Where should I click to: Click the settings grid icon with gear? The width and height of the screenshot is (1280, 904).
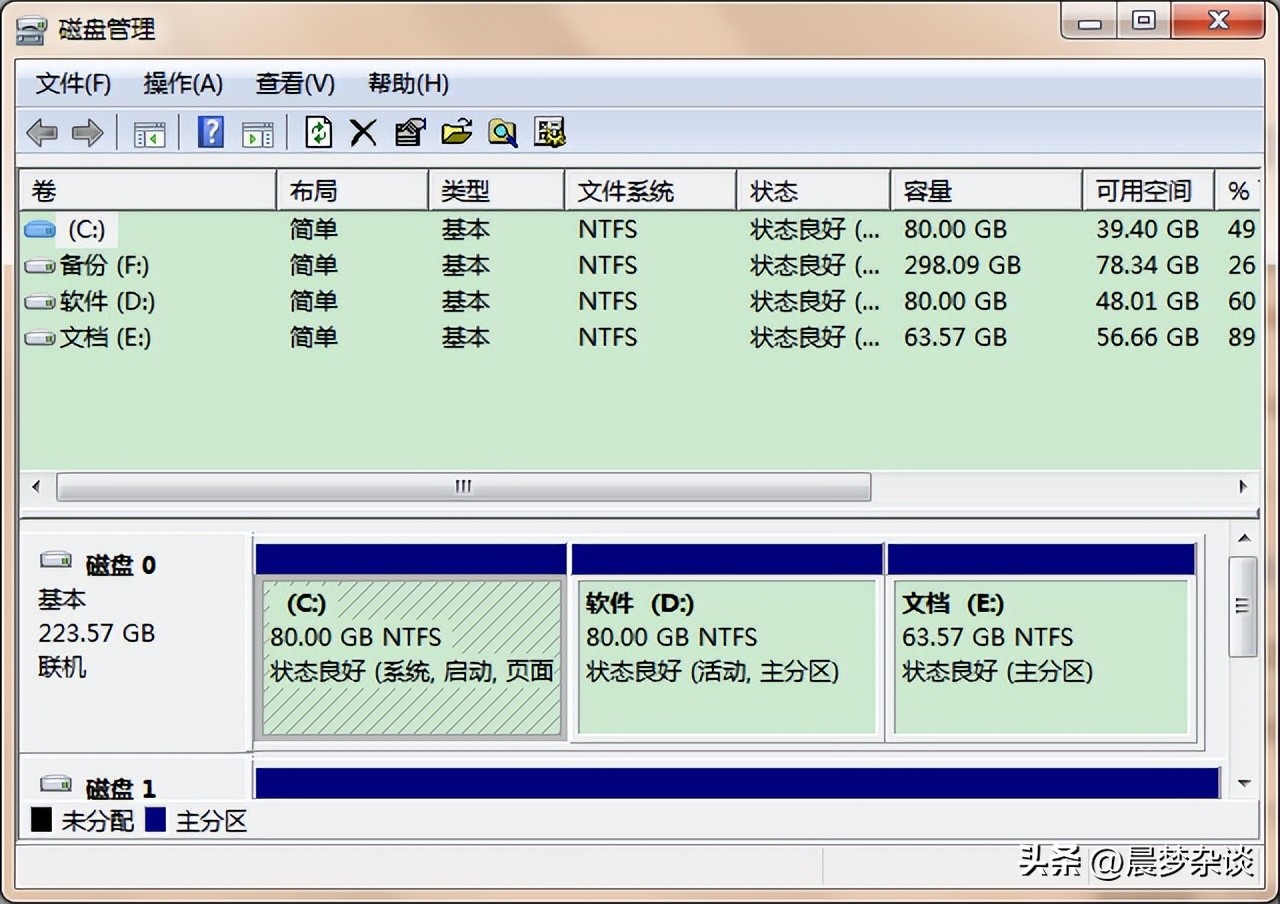pos(549,132)
